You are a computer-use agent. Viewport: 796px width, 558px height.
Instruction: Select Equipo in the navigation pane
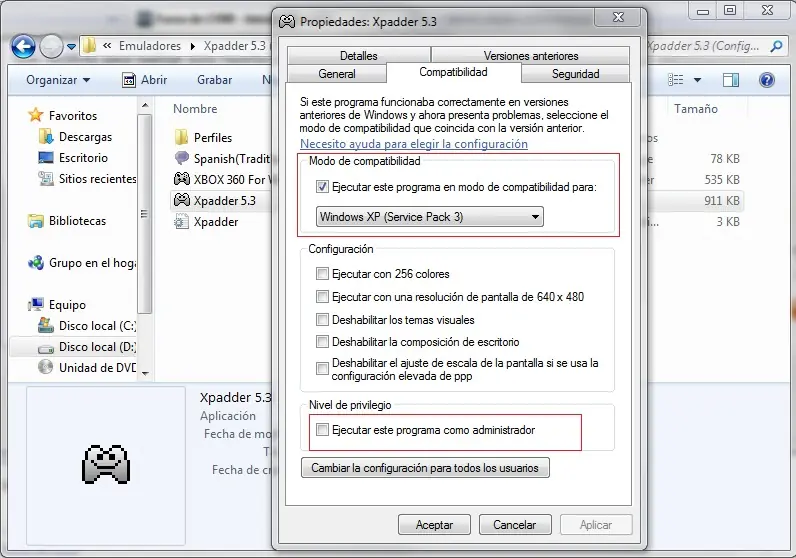[67, 305]
